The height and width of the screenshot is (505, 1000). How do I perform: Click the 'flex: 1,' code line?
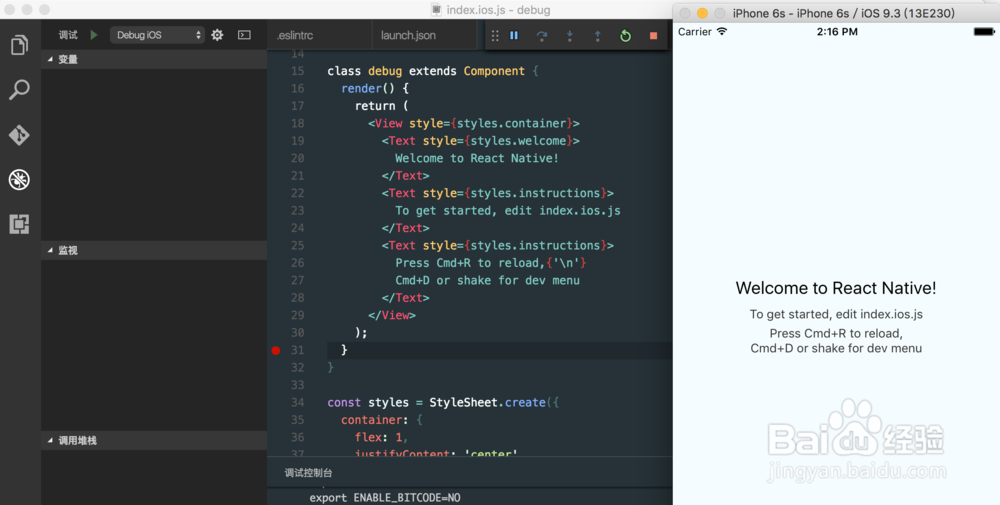(381, 437)
